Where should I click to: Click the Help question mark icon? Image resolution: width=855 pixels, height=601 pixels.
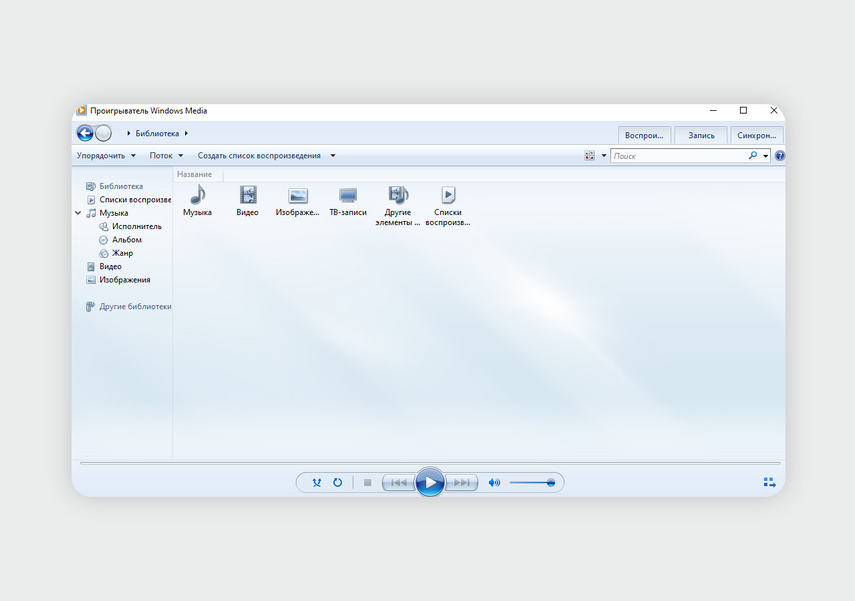click(x=780, y=155)
